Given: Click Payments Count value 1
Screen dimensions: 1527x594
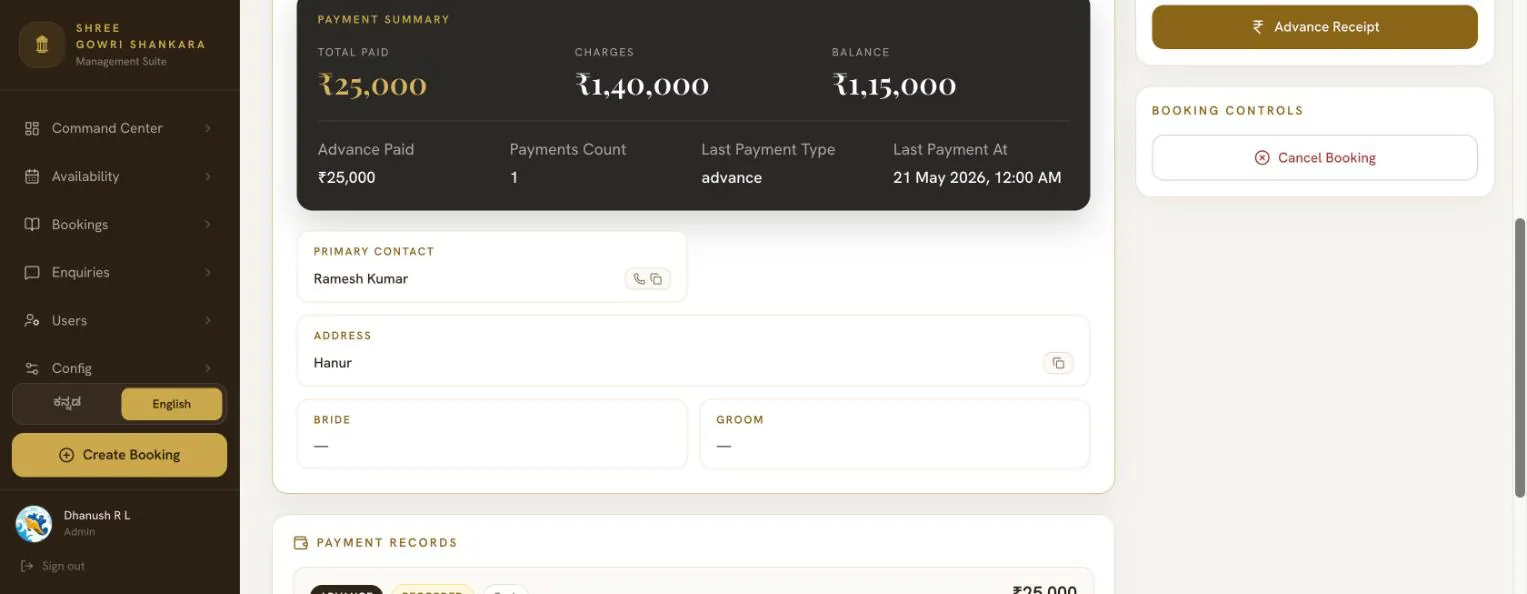Looking at the screenshot, I should pyautogui.click(x=514, y=178).
